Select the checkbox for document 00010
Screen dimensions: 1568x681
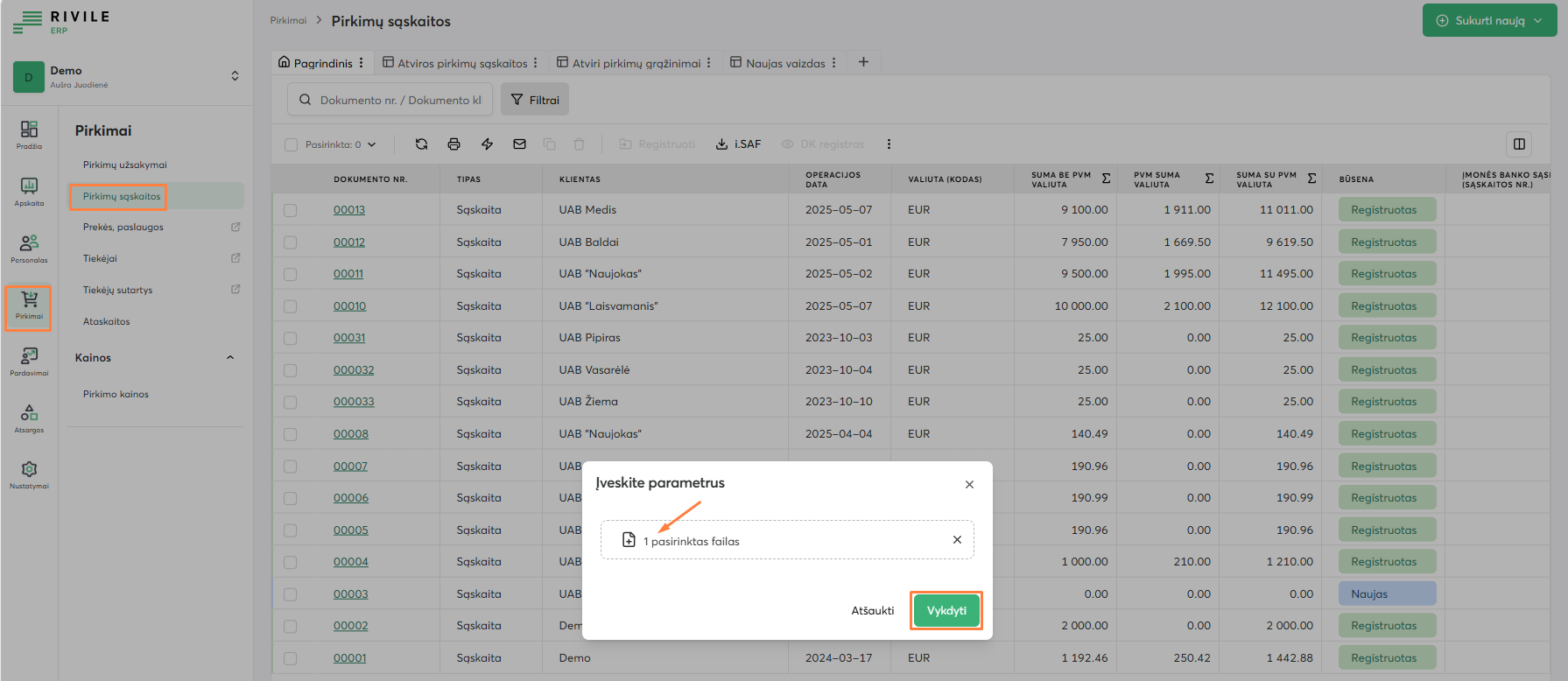point(291,306)
